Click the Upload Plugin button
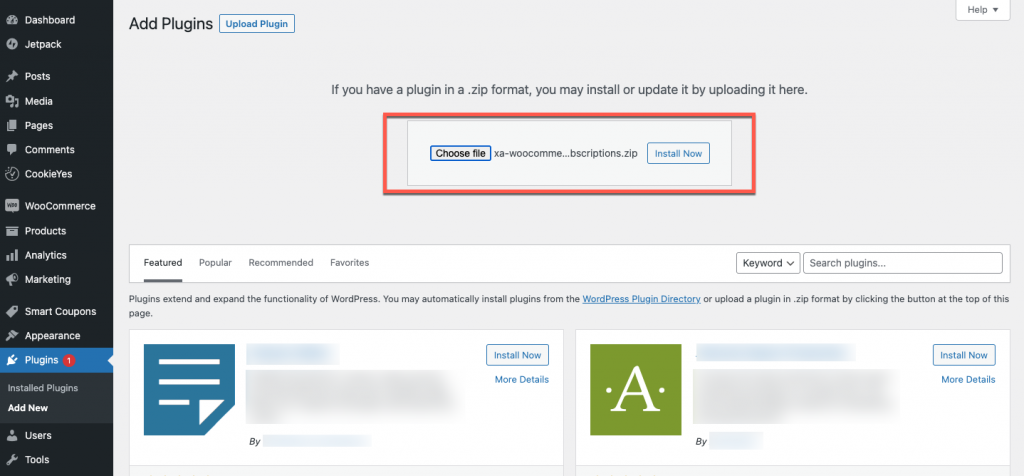 (x=257, y=24)
